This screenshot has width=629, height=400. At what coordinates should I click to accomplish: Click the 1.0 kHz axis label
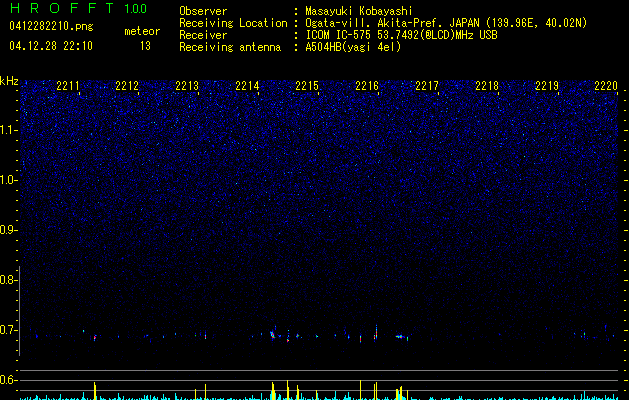[x=9, y=180]
